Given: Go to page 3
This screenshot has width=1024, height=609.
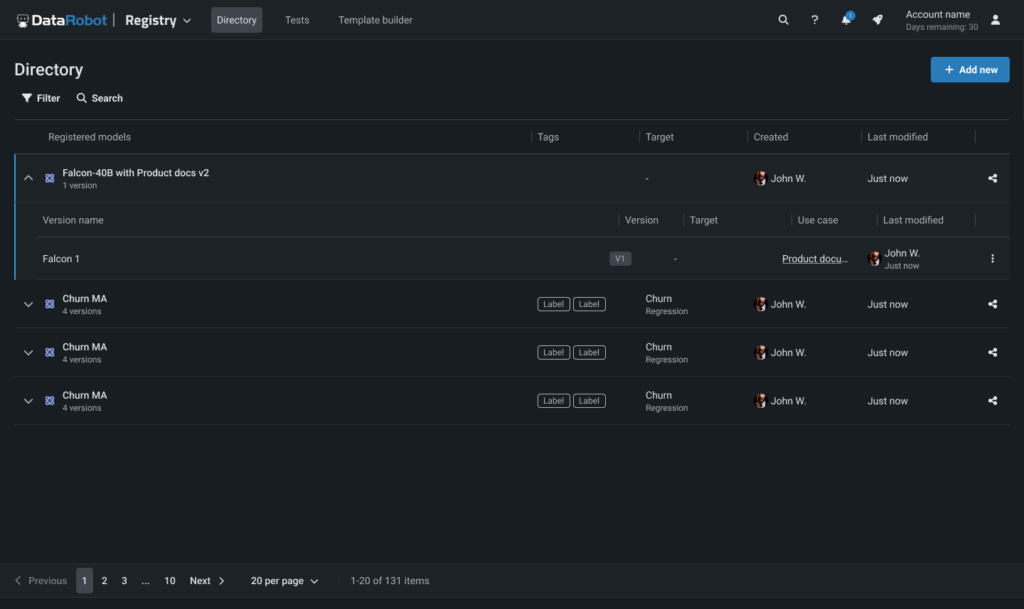Looking at the screenshot, I should 124,581.
